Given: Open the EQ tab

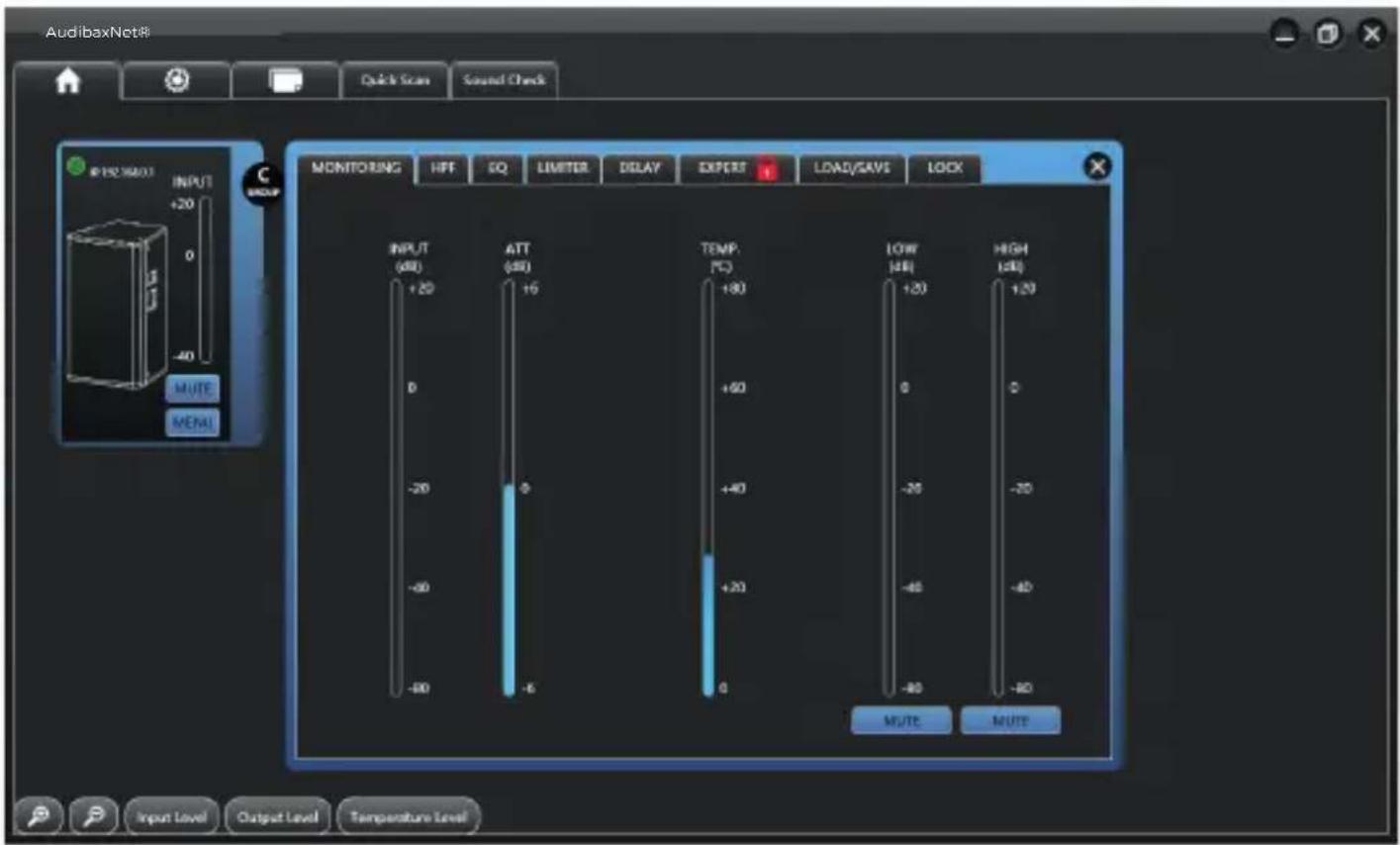Looking at the screenshot, I should [x=498, y=168].
